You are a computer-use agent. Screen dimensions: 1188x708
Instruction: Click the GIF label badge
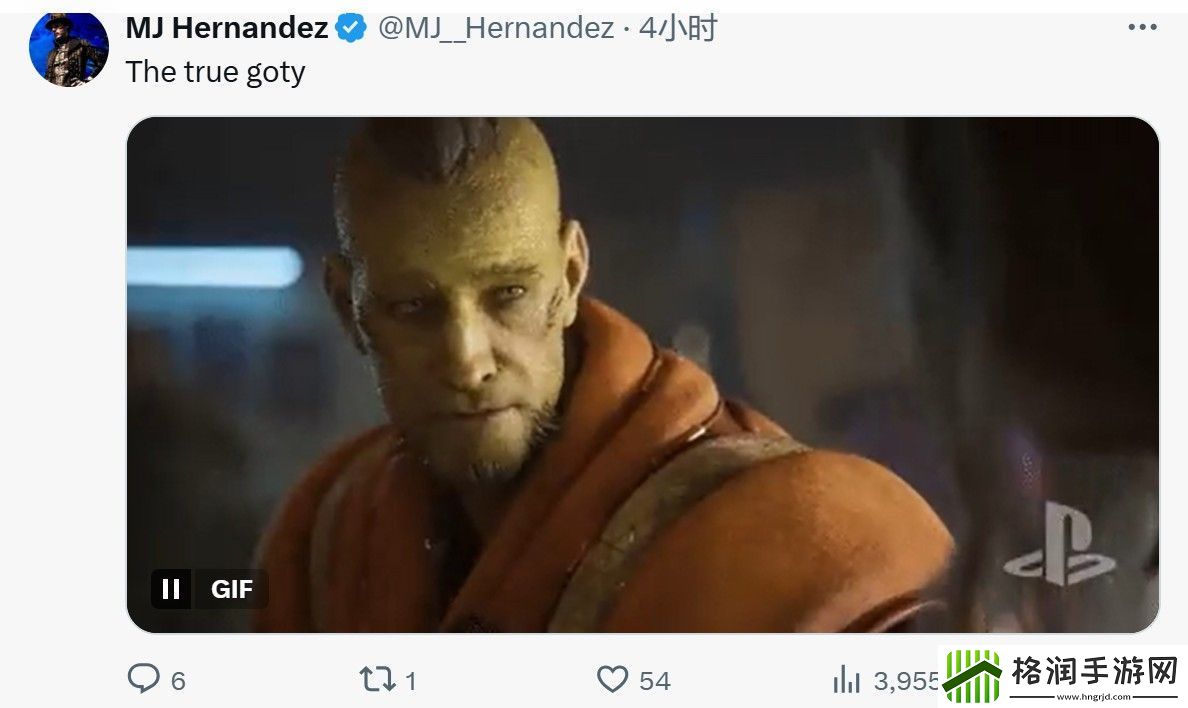pos(231,589)
